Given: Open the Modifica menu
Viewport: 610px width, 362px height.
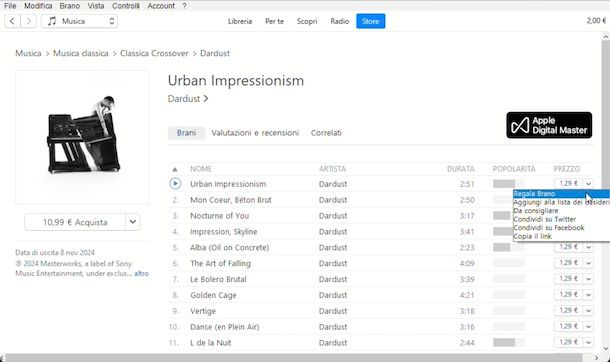Looking at the screenshot, I should click(x=38, y=6).
